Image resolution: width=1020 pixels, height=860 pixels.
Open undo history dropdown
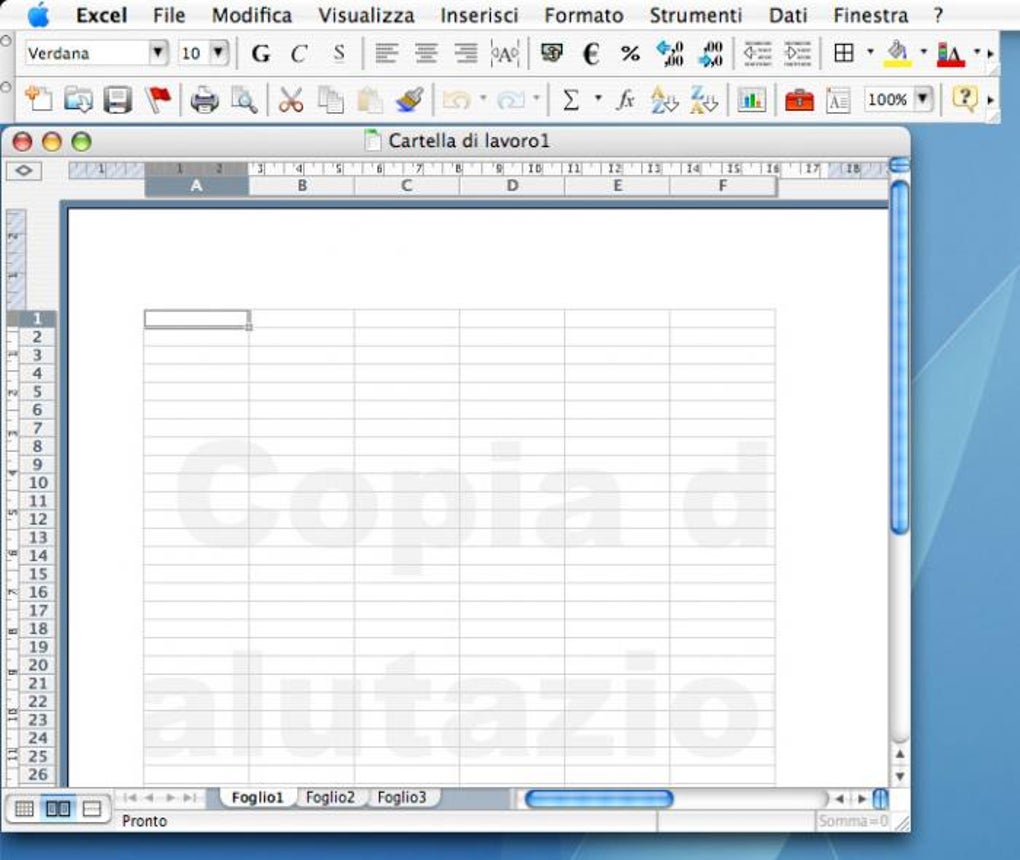coord(483,99)
